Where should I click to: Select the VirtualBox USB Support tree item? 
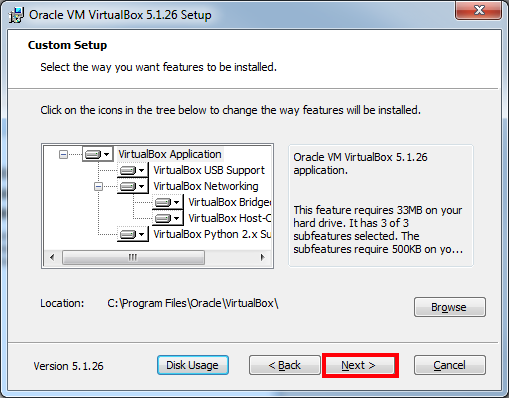209,170
